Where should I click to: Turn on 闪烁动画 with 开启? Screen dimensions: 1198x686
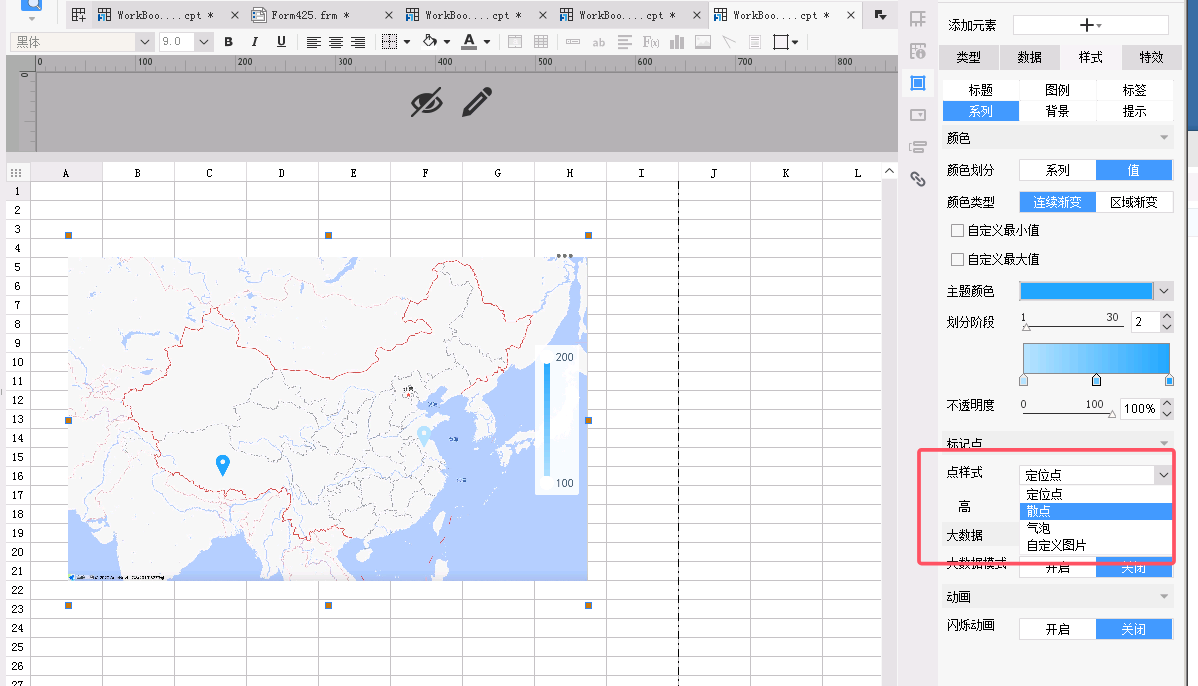click(x=1057, y=629)
